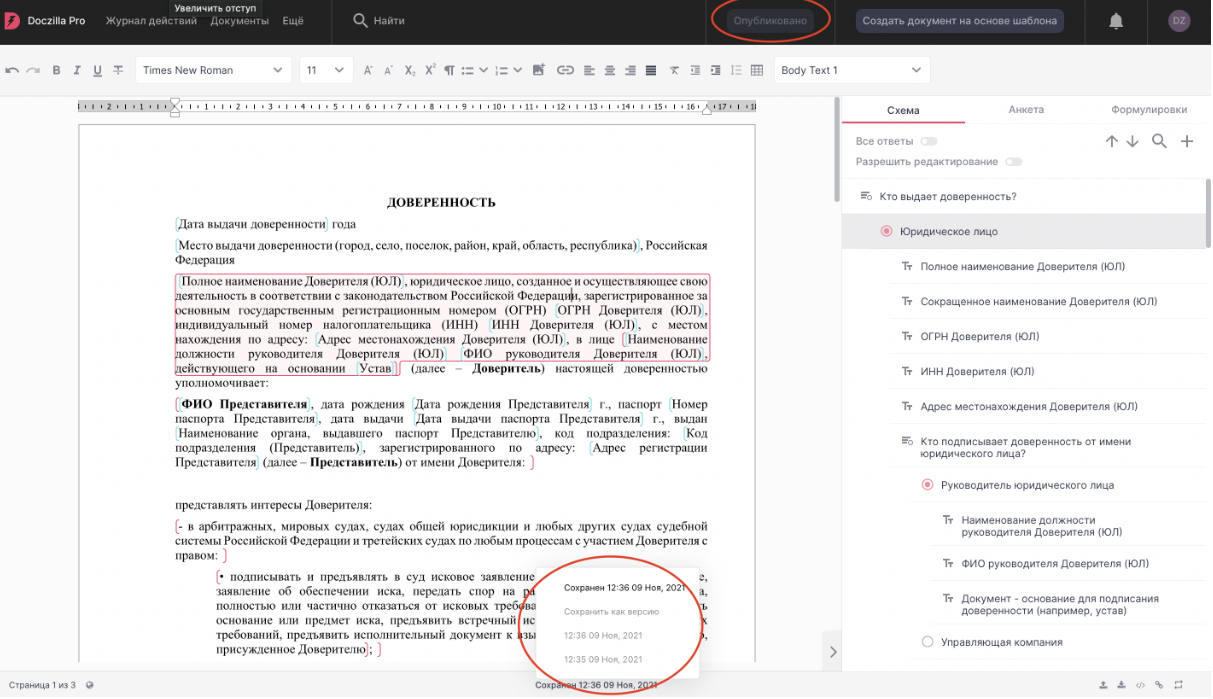This screenshot has height=699, width=1213.
Task: Increase paragraph indent
Action: click(x=716, y=70)
